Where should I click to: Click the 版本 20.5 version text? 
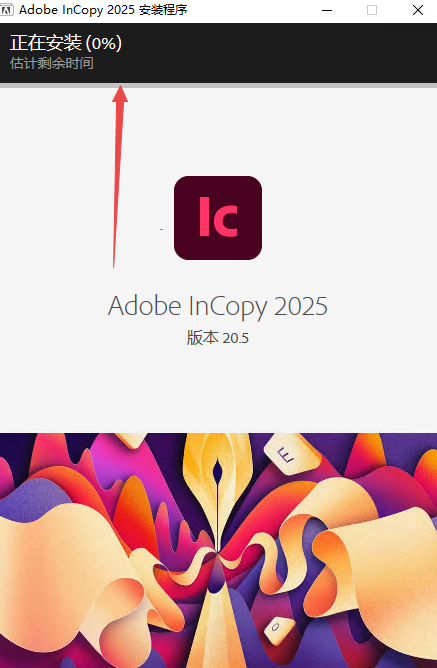pos(218,338)
